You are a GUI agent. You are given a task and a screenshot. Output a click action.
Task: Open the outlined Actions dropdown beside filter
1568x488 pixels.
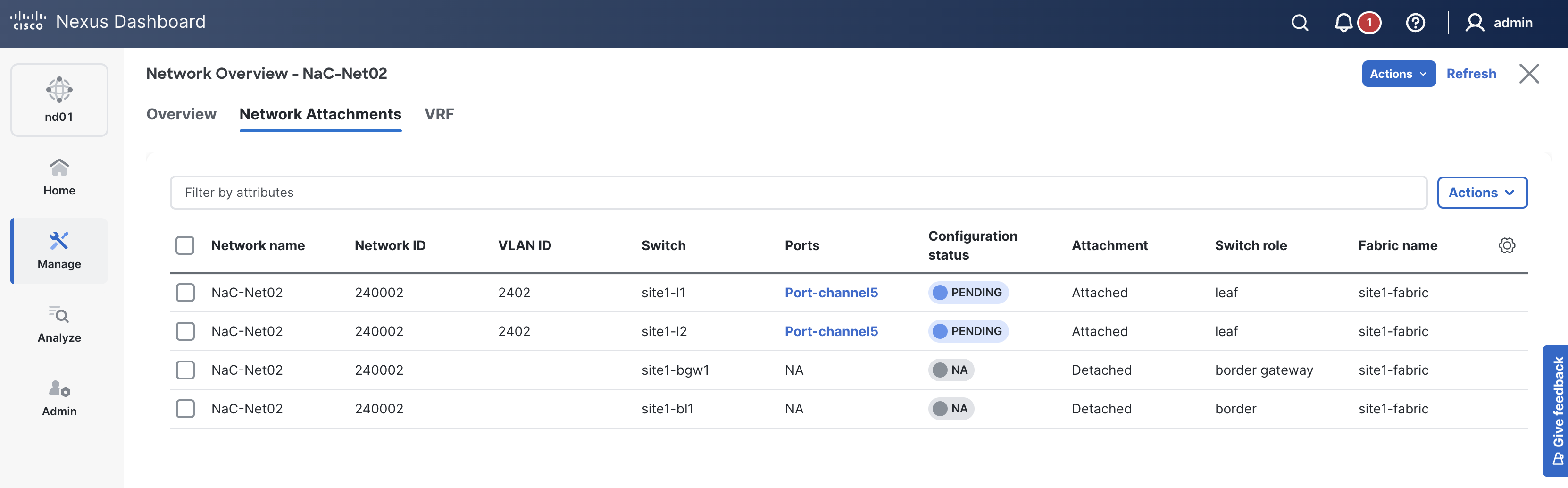click(1482, 193)
